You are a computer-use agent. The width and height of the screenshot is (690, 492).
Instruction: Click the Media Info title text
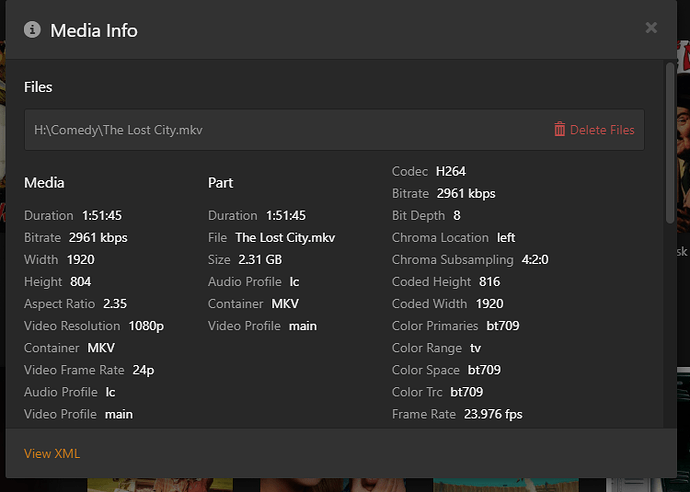(x=94, y=30)
